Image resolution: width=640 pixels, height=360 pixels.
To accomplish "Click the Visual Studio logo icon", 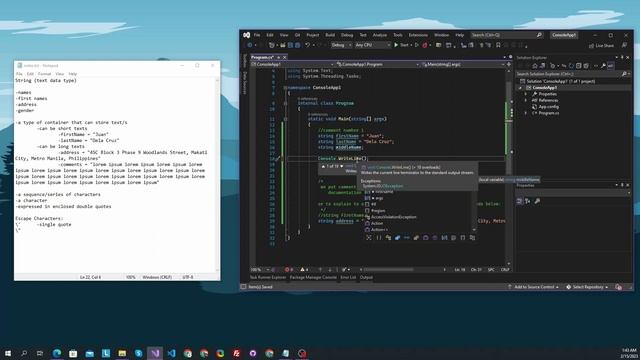I will (x=247, y=35).
